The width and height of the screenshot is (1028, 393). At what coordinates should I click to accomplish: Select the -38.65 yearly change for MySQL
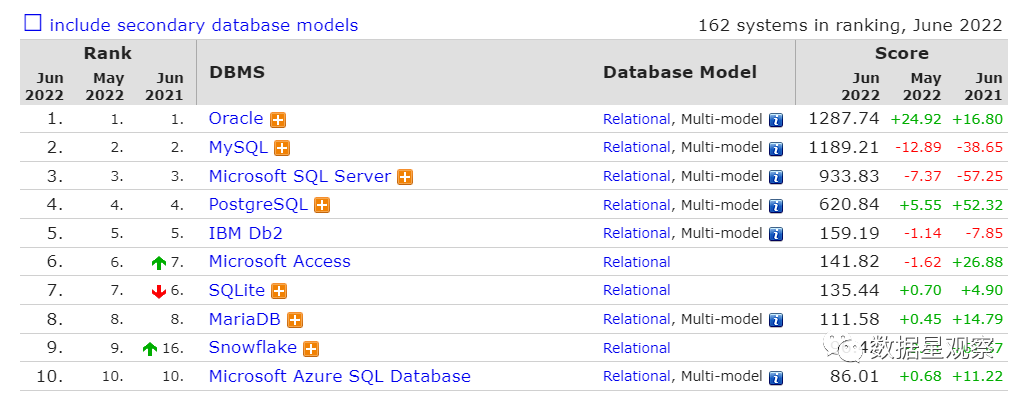coord(978,148)
